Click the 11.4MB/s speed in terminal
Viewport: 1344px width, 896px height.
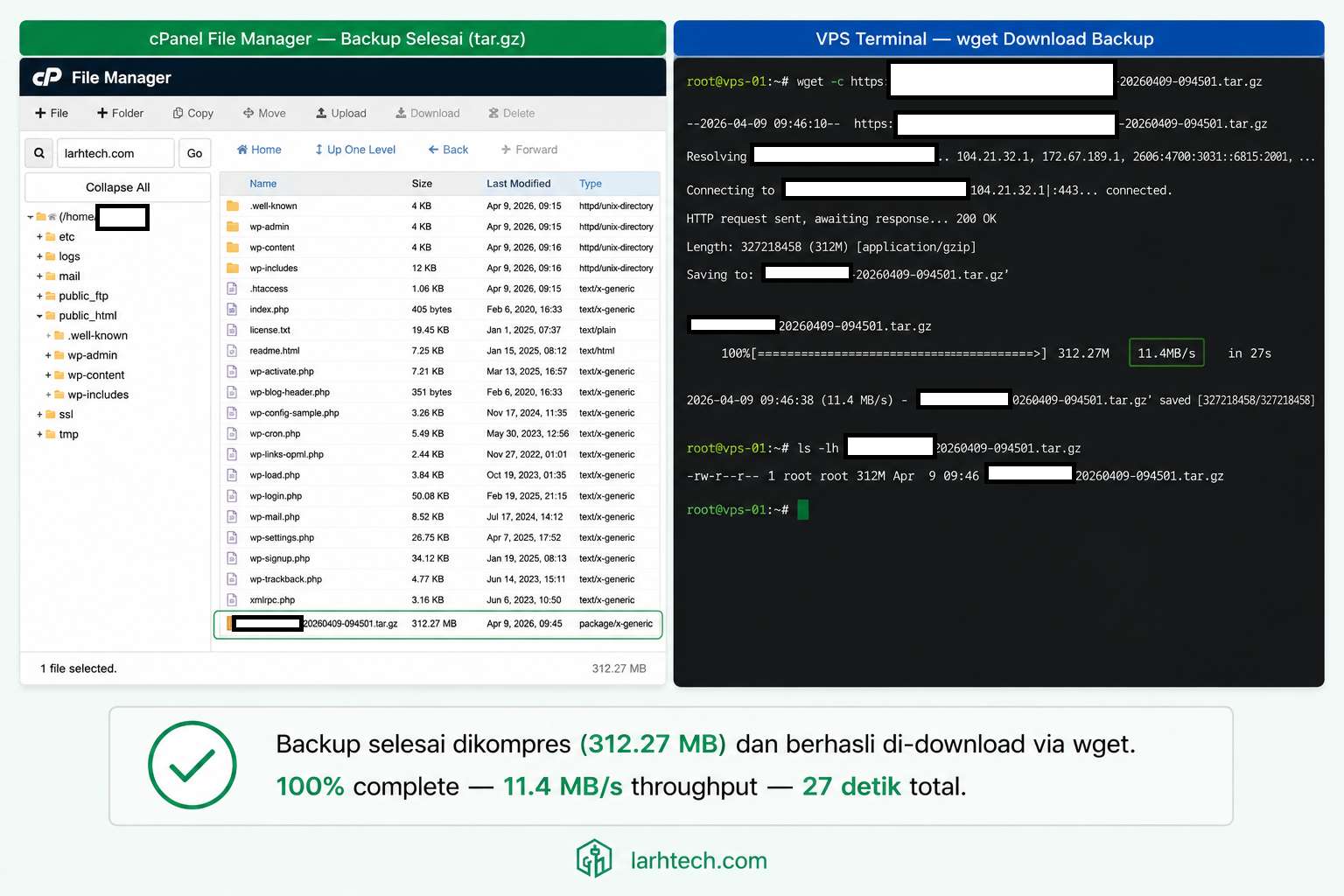[1166, 353]
